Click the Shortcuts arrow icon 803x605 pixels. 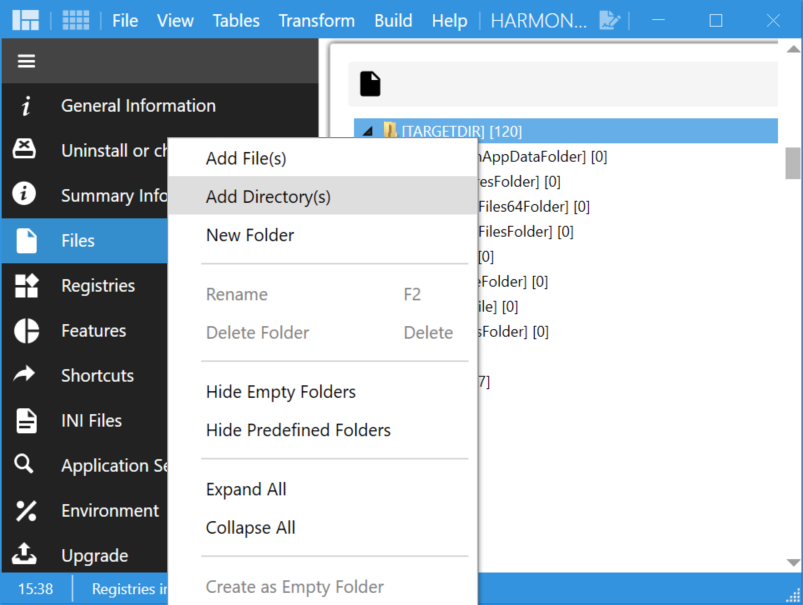point(24,375)
